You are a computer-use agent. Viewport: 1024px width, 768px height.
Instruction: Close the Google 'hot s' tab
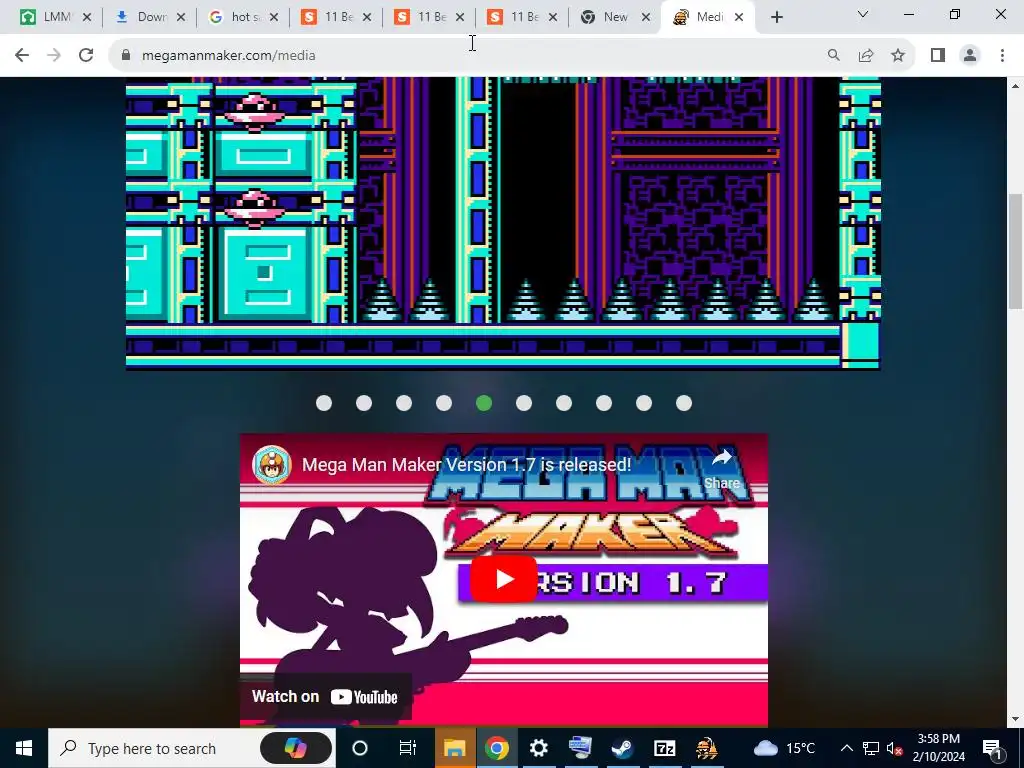pos(274,18)
